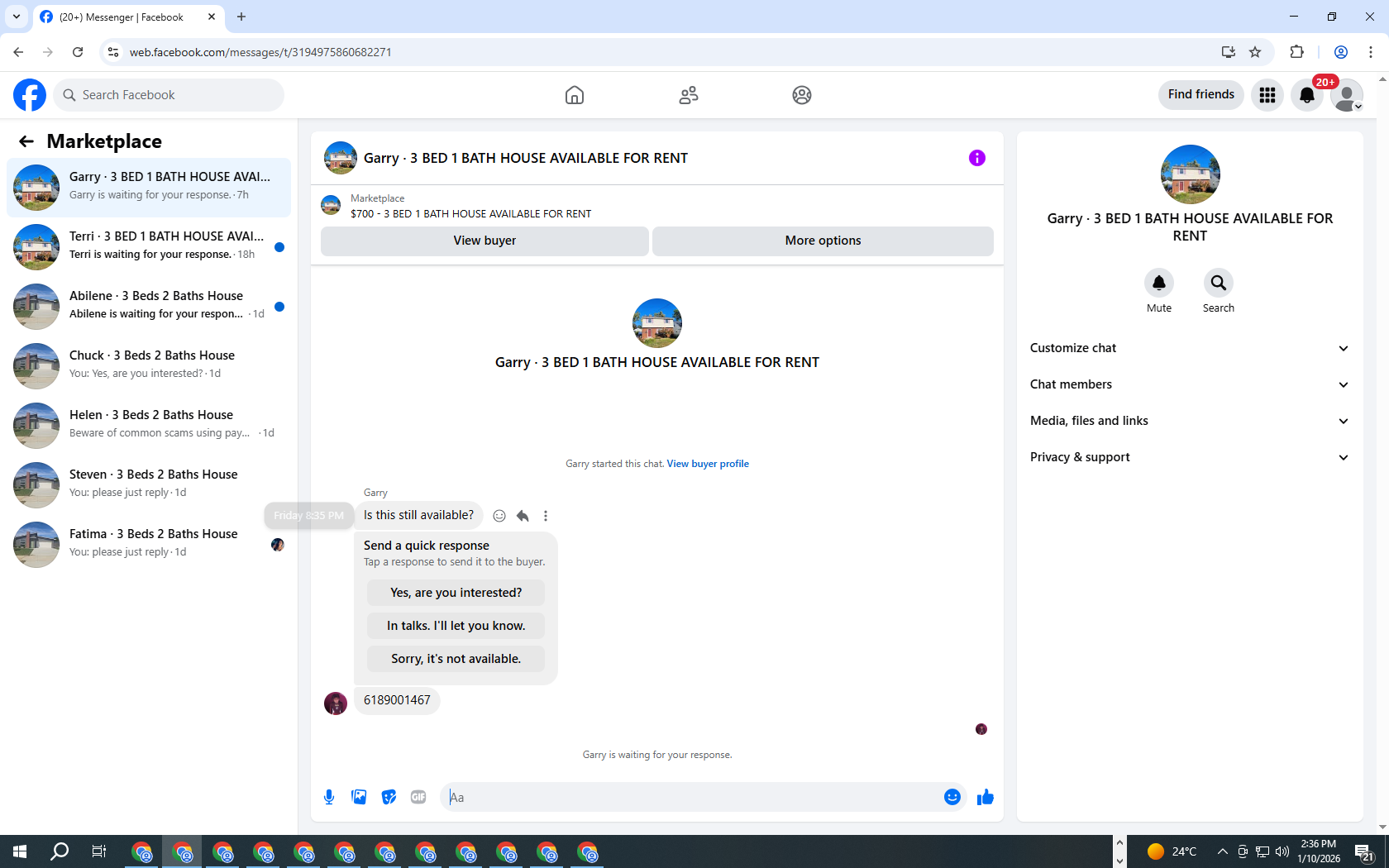This screenshot has width=1389, height=868.
Task: Click the View buyer button
Action: pos(484,241)
